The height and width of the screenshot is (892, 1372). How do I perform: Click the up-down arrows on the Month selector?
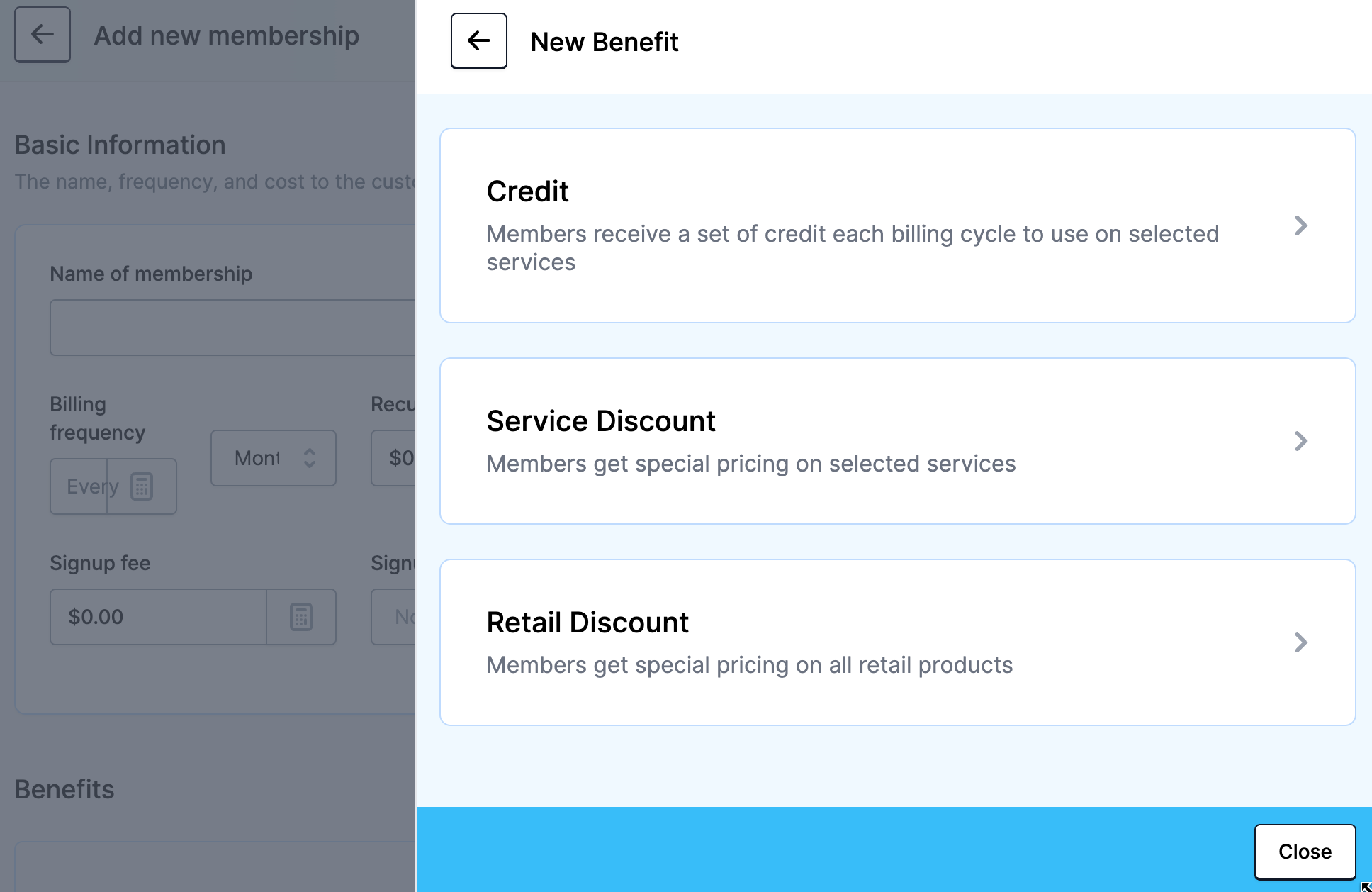(310, 458)
